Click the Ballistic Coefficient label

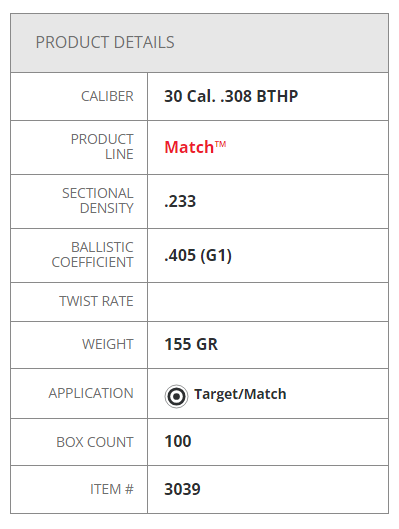(92, 255)
